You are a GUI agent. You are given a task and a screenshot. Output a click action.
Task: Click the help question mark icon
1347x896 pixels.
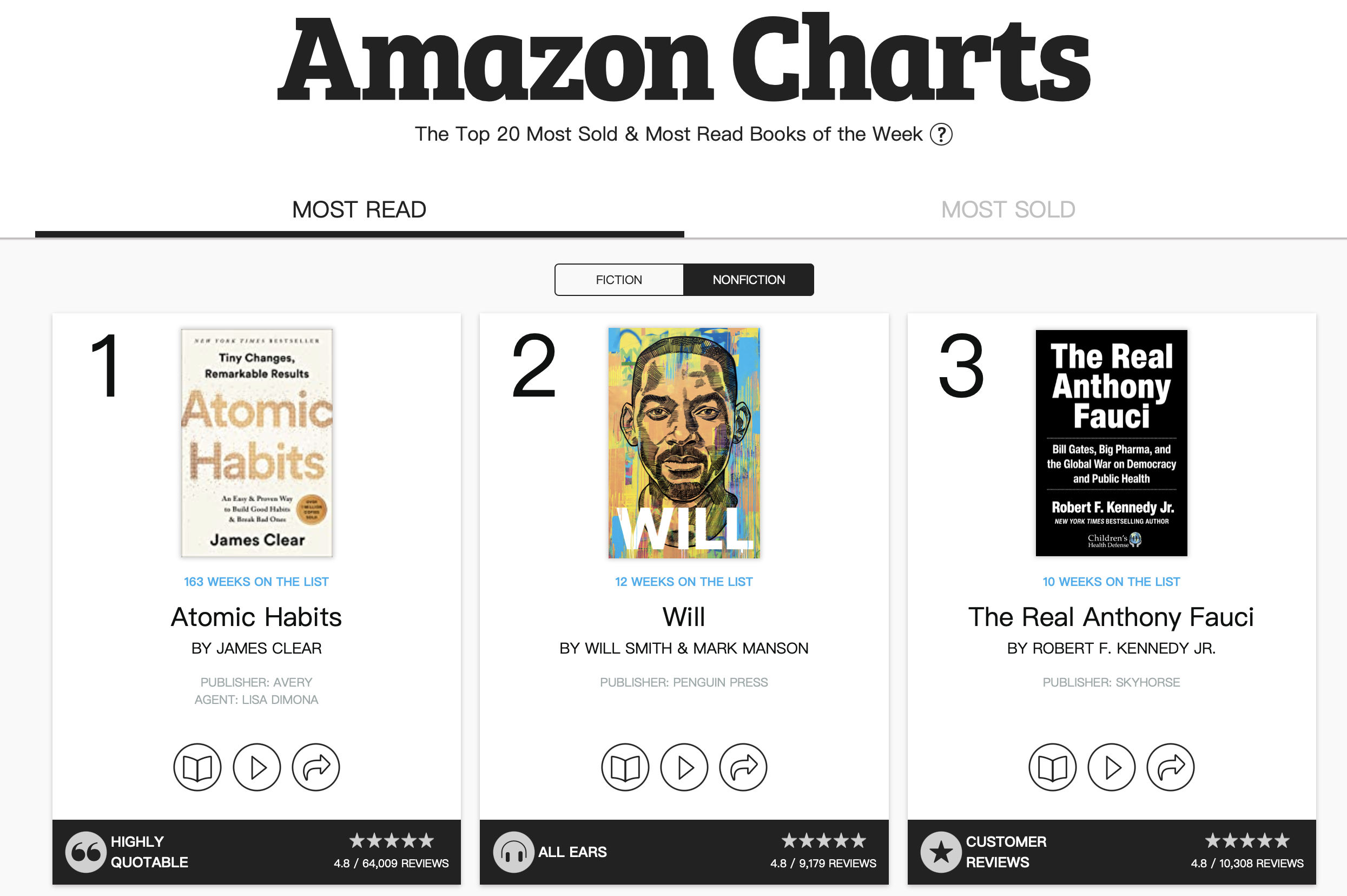[941, 135]
